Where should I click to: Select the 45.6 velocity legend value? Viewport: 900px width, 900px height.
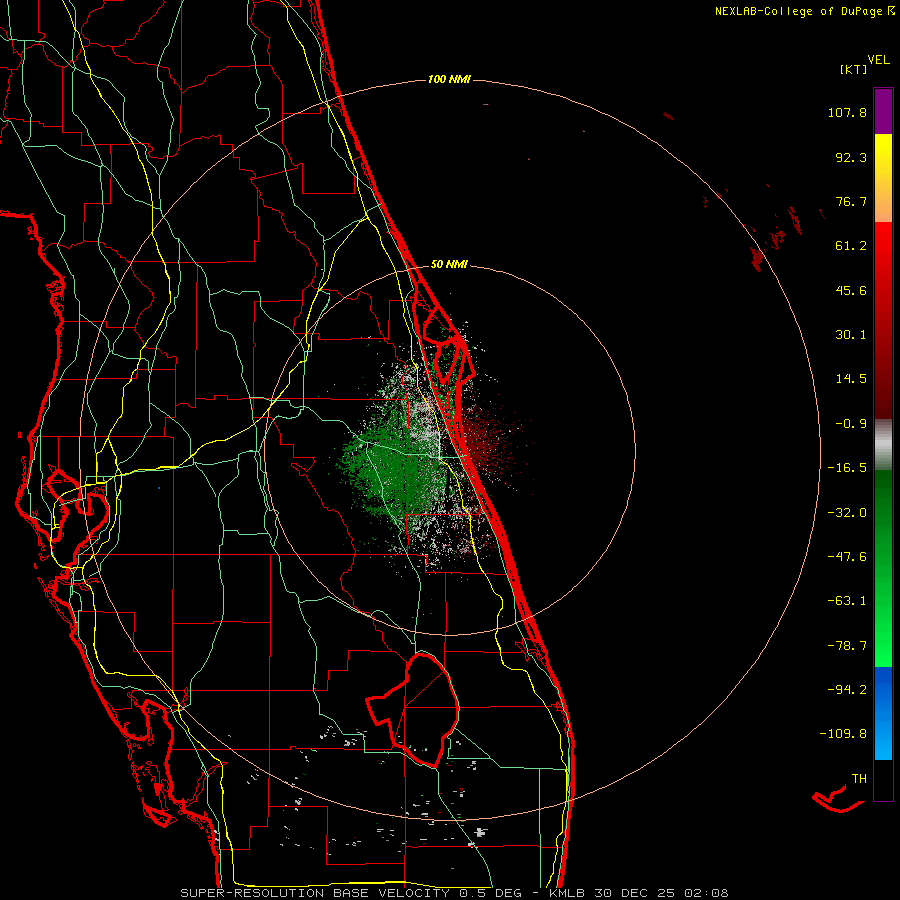pyautogui.click(x=851, y=290)
